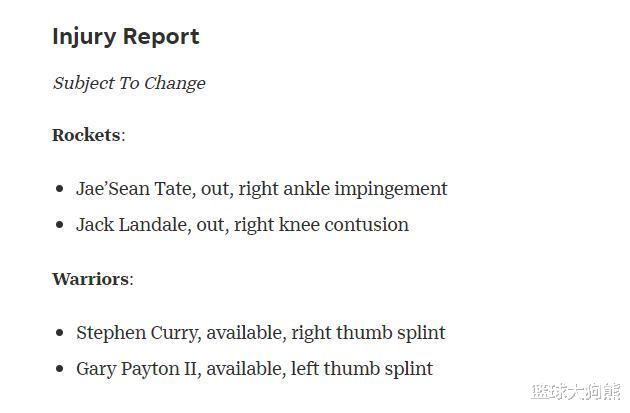Screen dimensions: 630x413
Task: Select the Subject To Change italic note
Action: [129, 84]
